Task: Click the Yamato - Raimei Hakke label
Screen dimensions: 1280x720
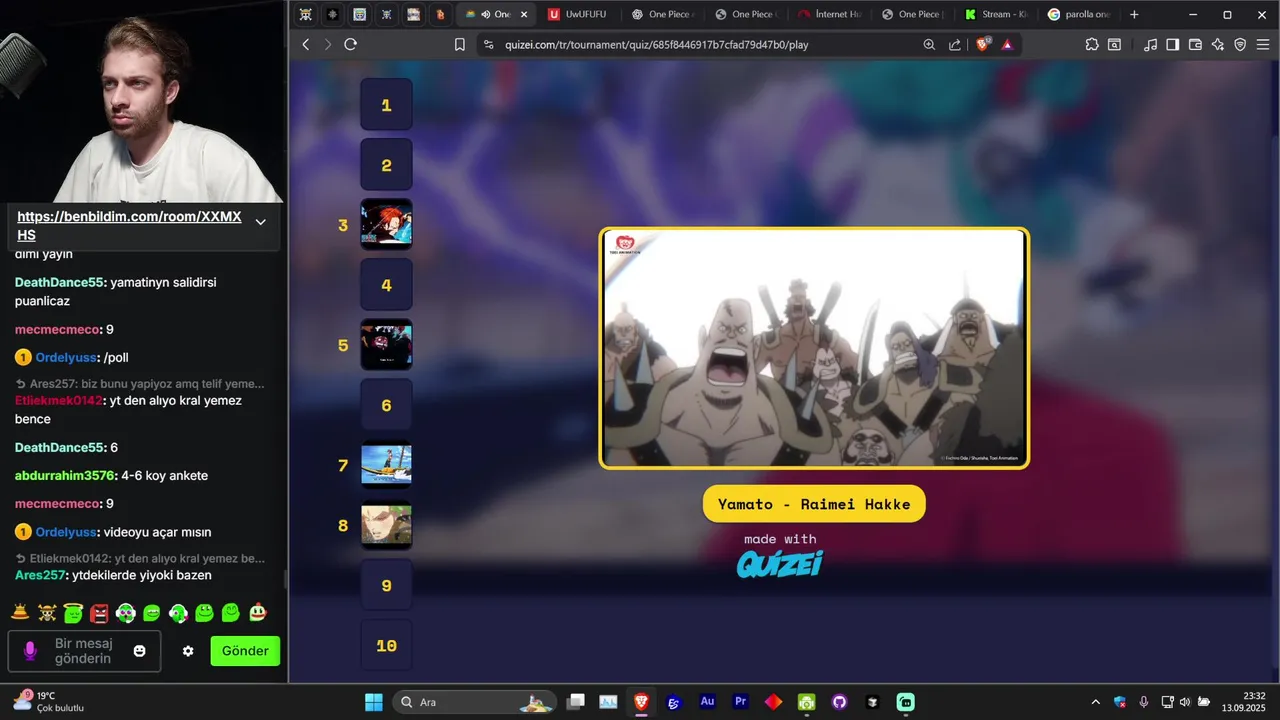Action: 814,504
